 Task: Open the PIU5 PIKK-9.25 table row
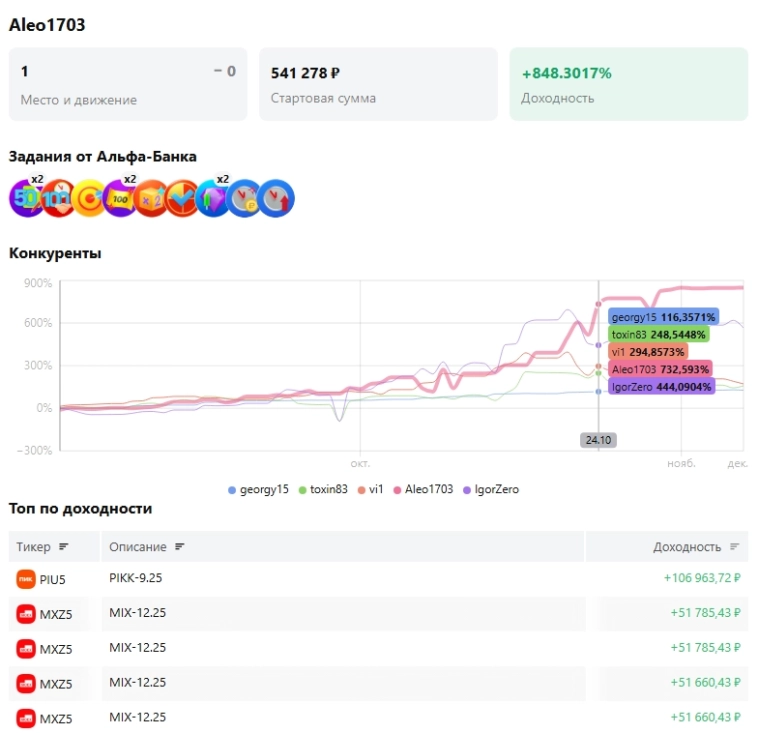(x=378, y=579)
